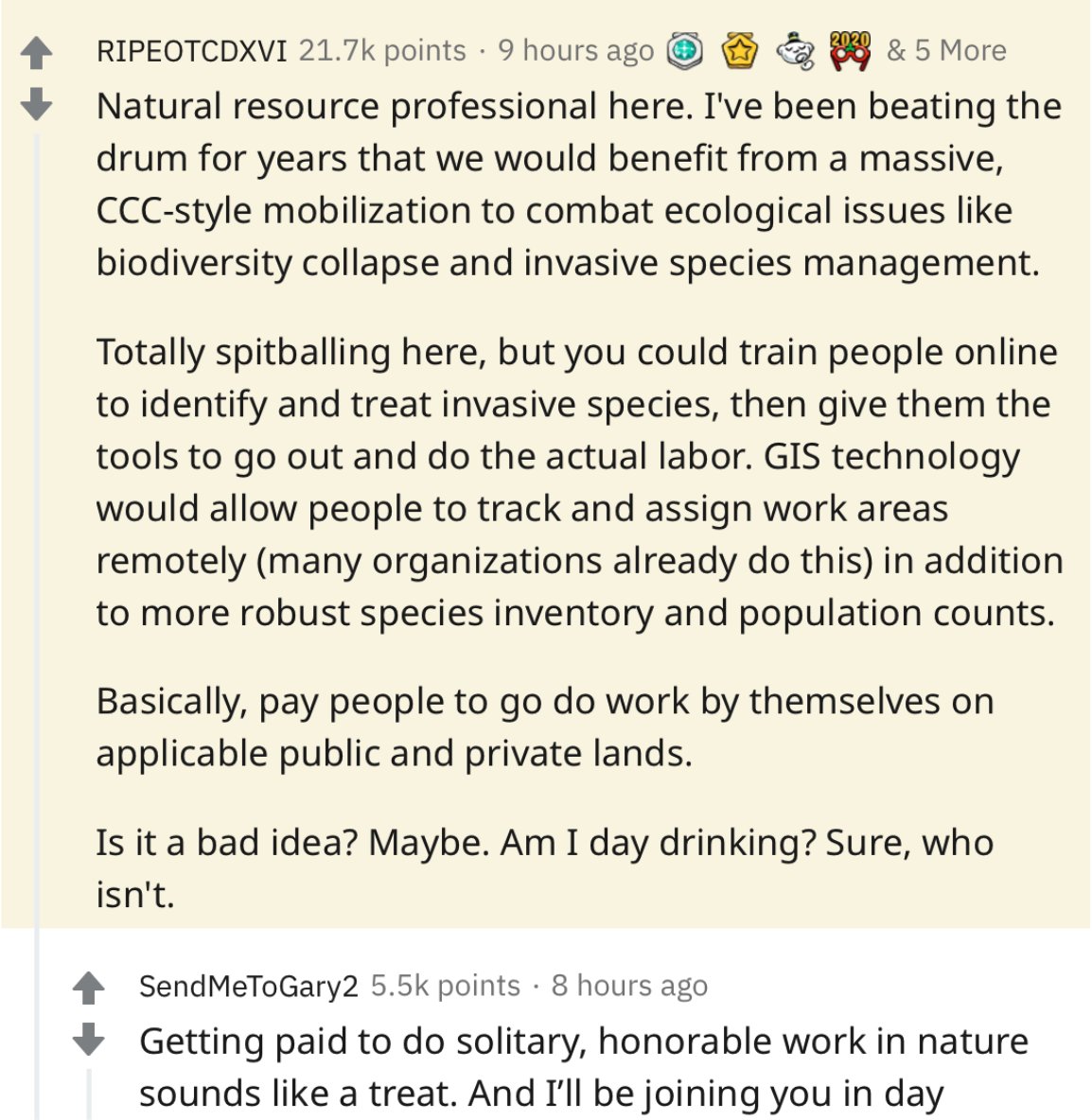This screenshot has width=1092, height=1120.
Task: Open RIPEOTCDXVI's user profile
Action: point(191,51)
